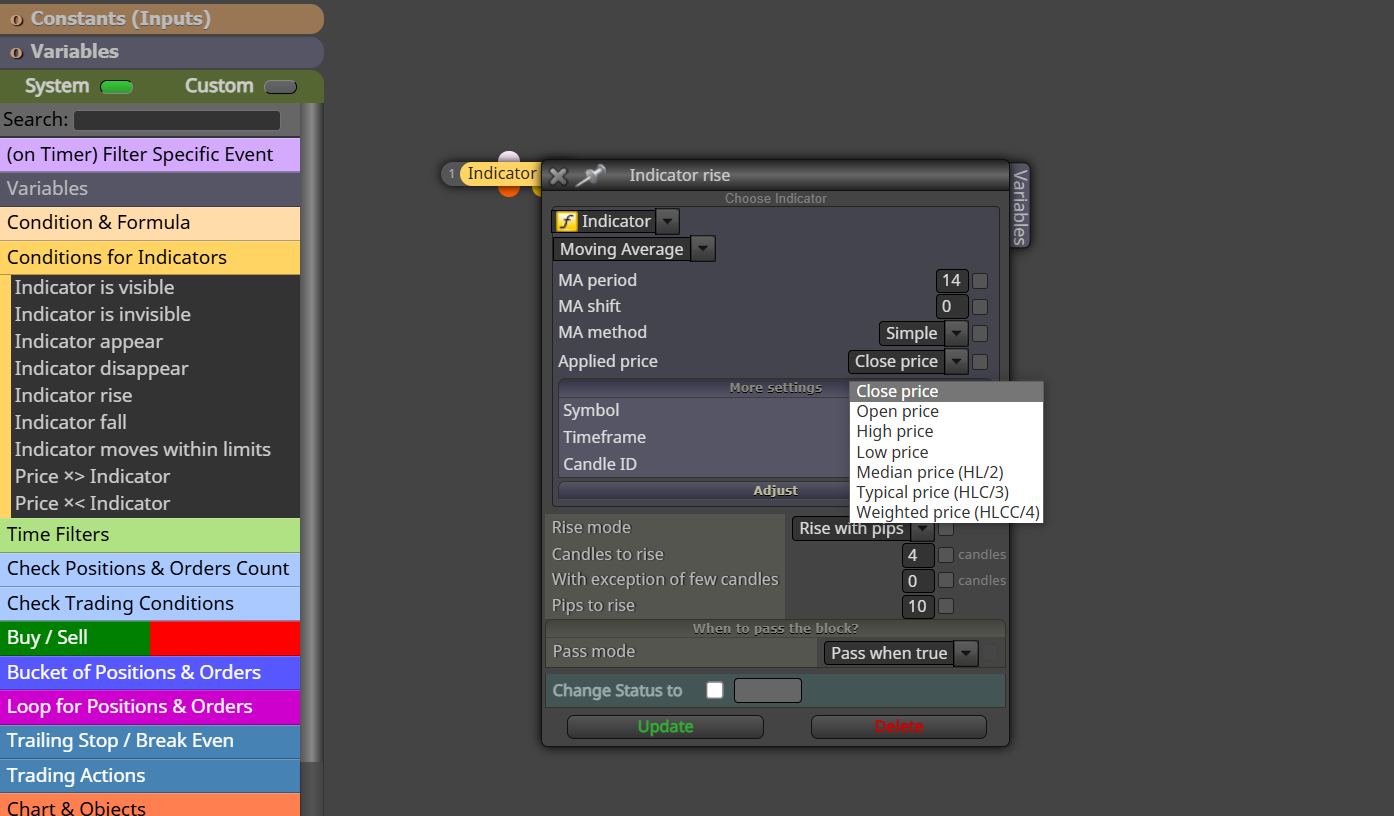Viewport: 1394px width, 816px height.
Task: Click the More settings header
Action: pos(775,387)
